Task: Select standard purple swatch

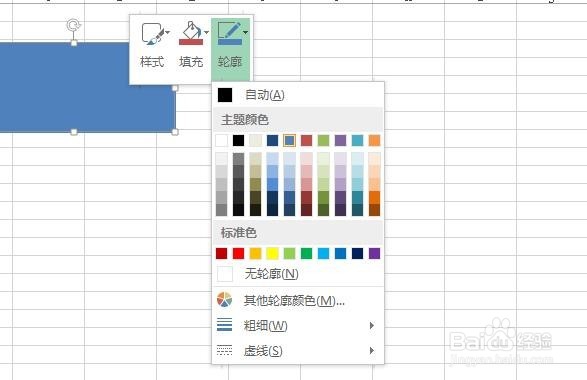Action: [x=374, y=253]
